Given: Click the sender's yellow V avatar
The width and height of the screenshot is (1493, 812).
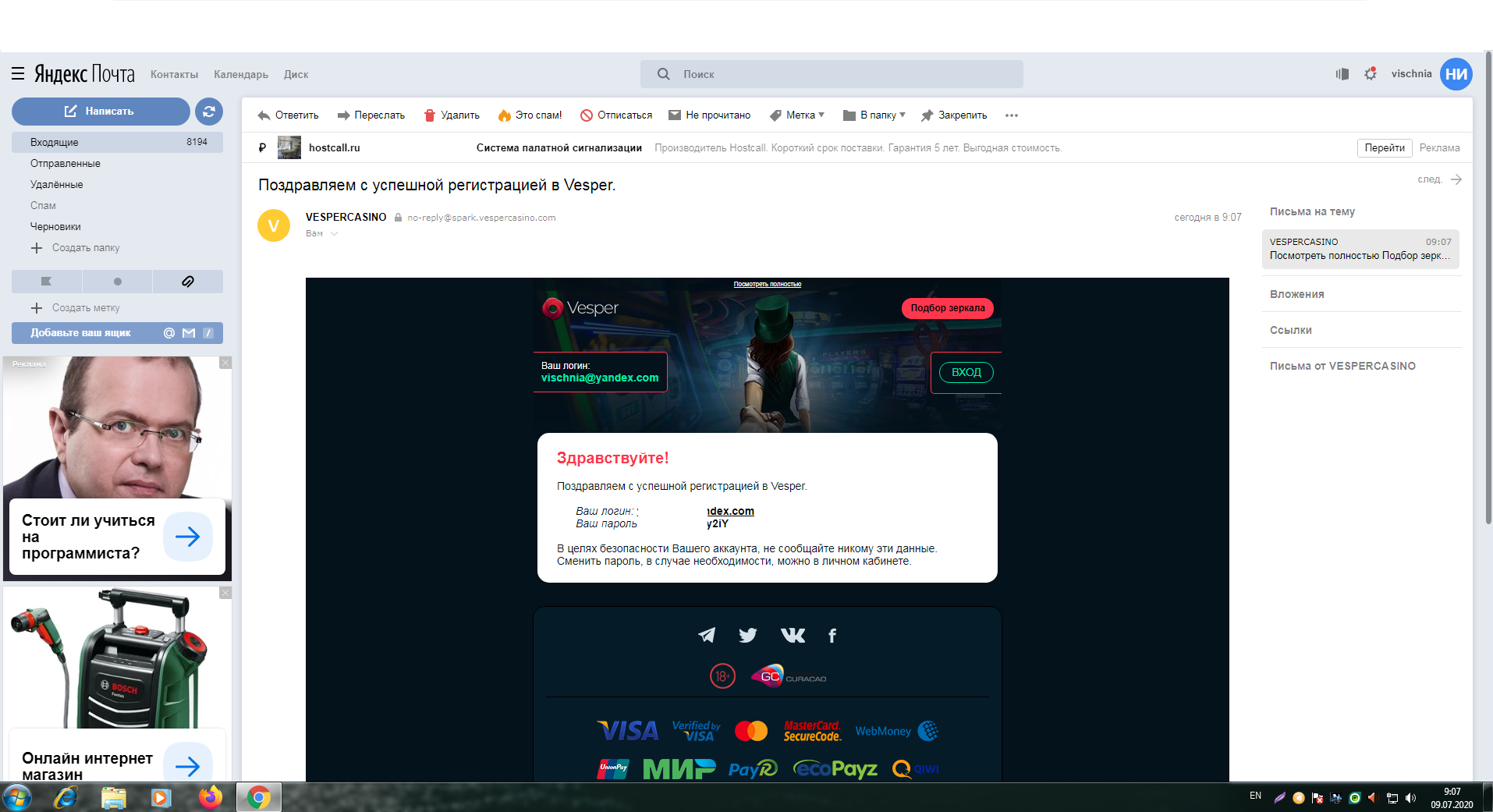Looking at the screenshot, I should (274, 225).
